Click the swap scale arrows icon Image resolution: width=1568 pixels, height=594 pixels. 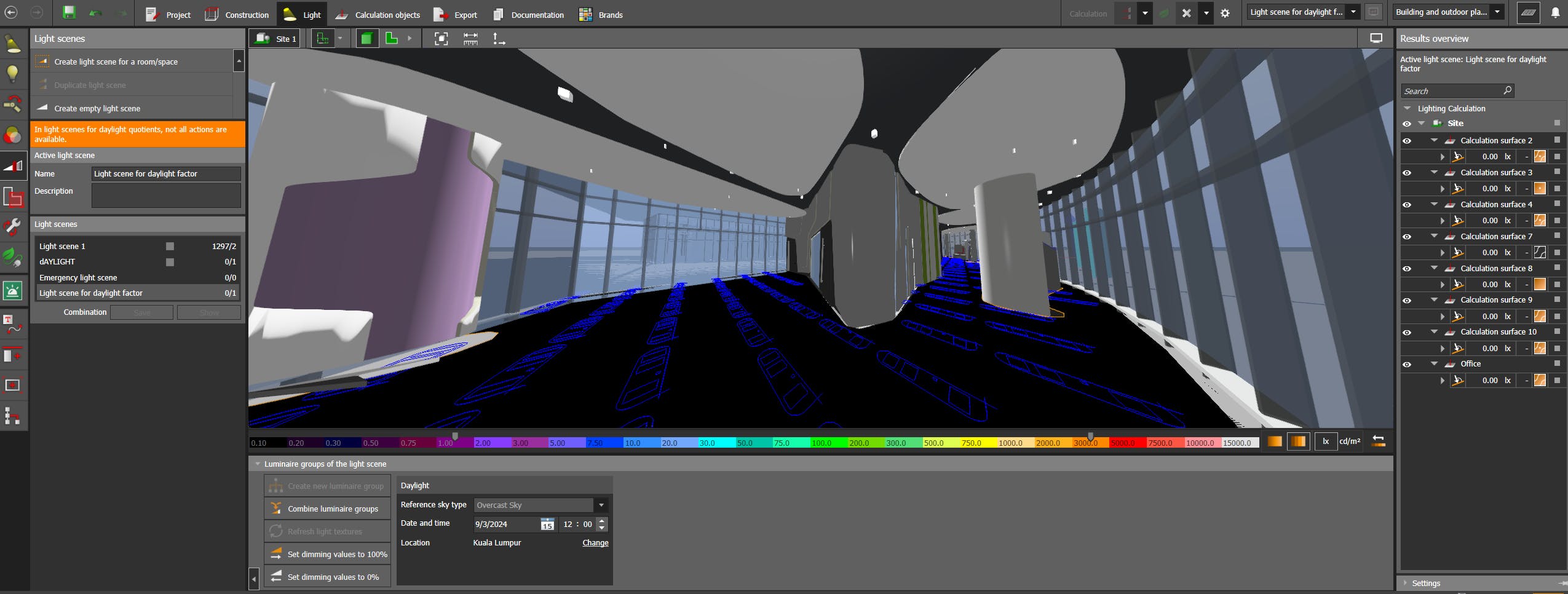(1378, 442)
